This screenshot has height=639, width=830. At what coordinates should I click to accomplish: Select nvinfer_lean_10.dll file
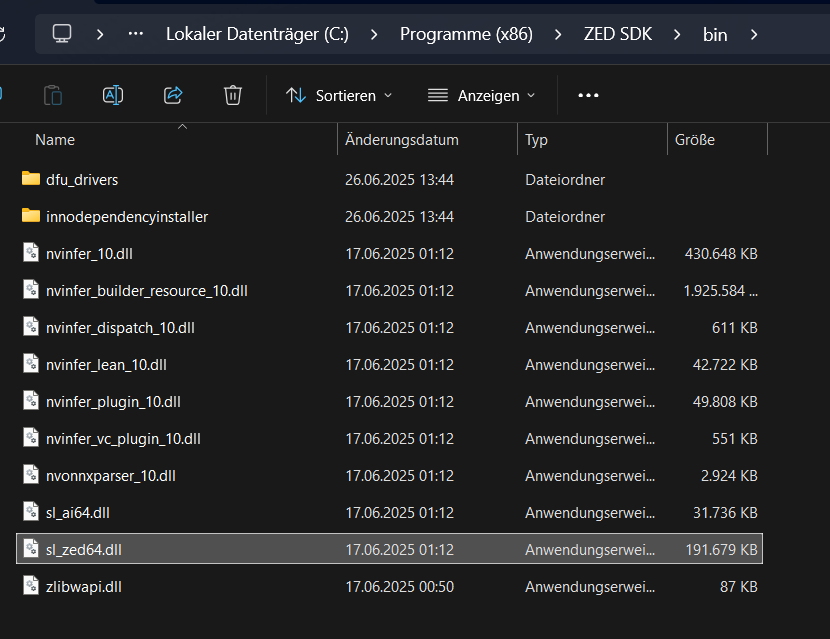tap(389, 365)
